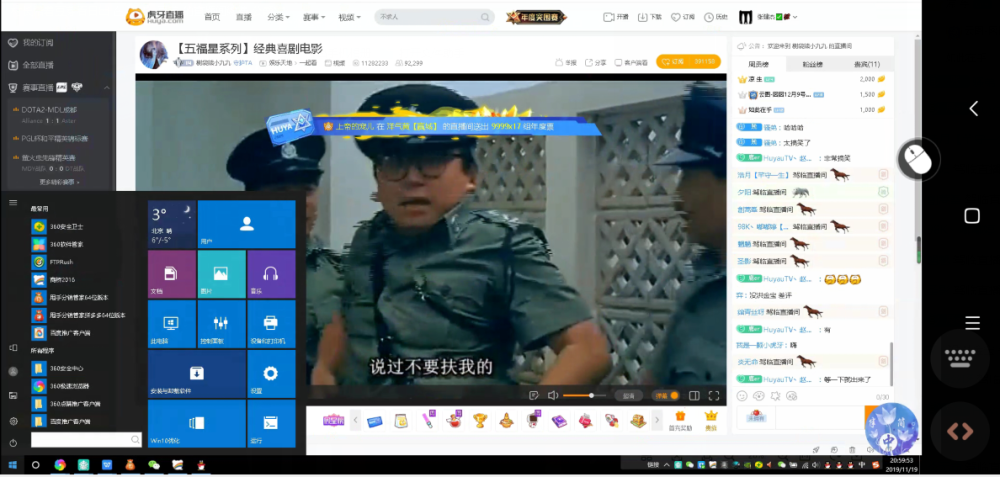Click the 超清 quality selector in player
Screen dimensions: 1000x477
(x=629, y=395)
